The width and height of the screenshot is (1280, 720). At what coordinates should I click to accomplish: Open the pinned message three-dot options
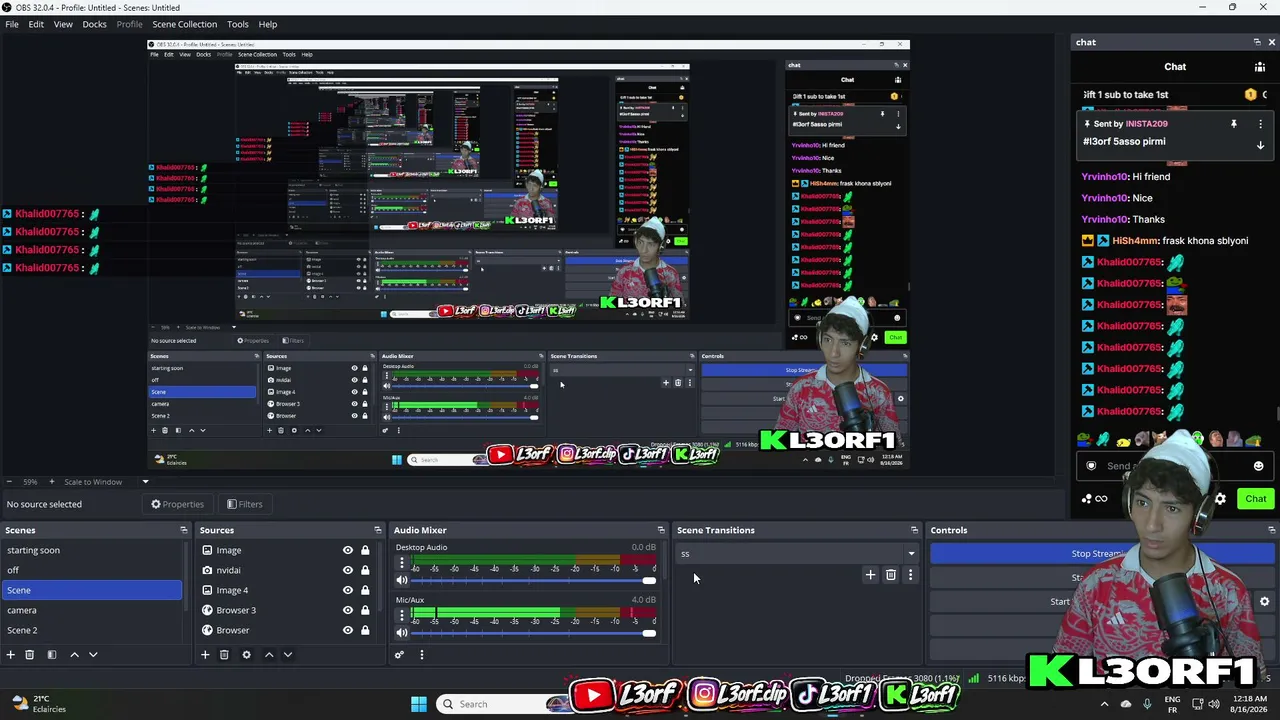point(1260,124)
